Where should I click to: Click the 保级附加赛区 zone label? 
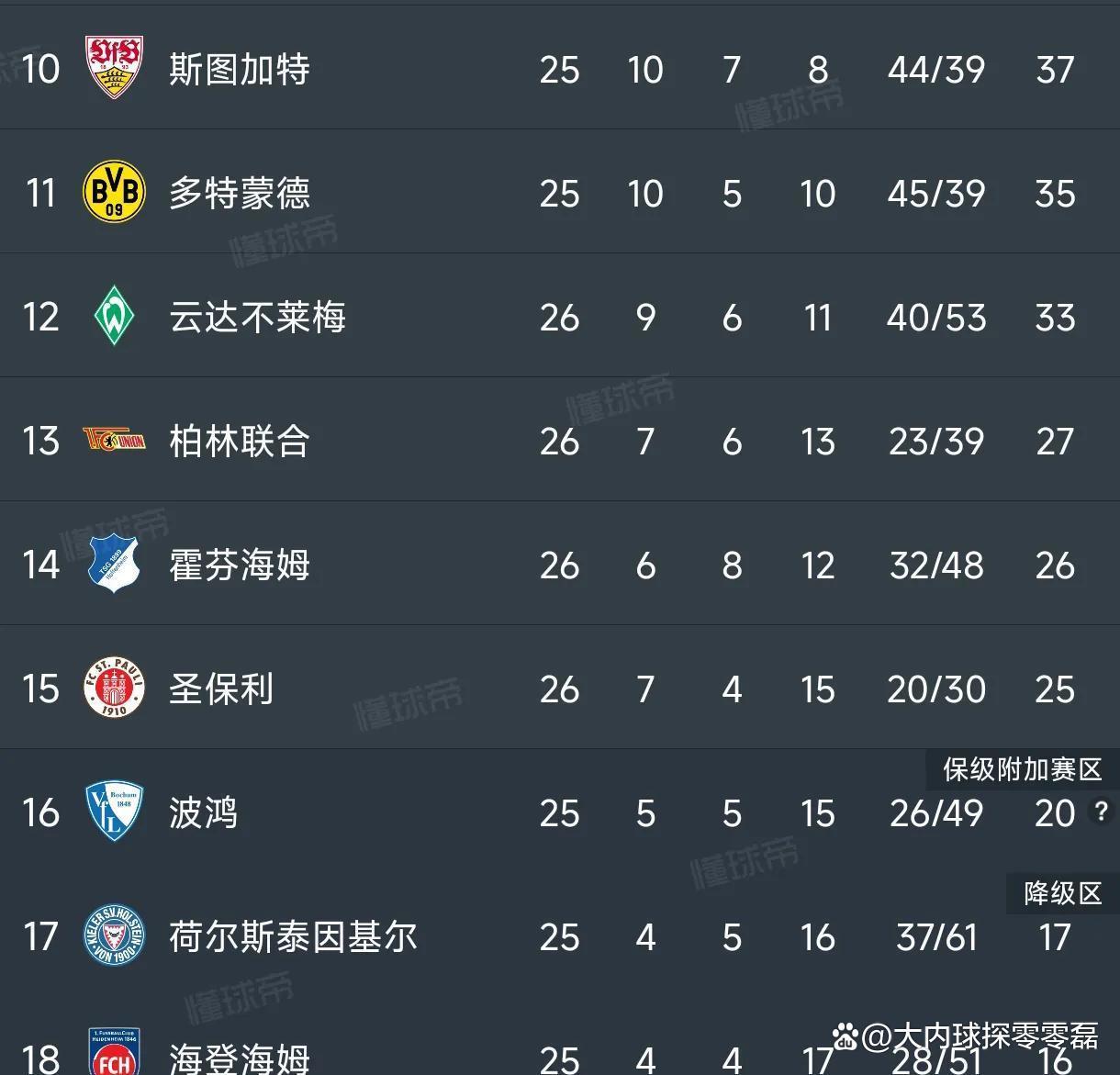pyautogui.click(x=1022, y=769)
